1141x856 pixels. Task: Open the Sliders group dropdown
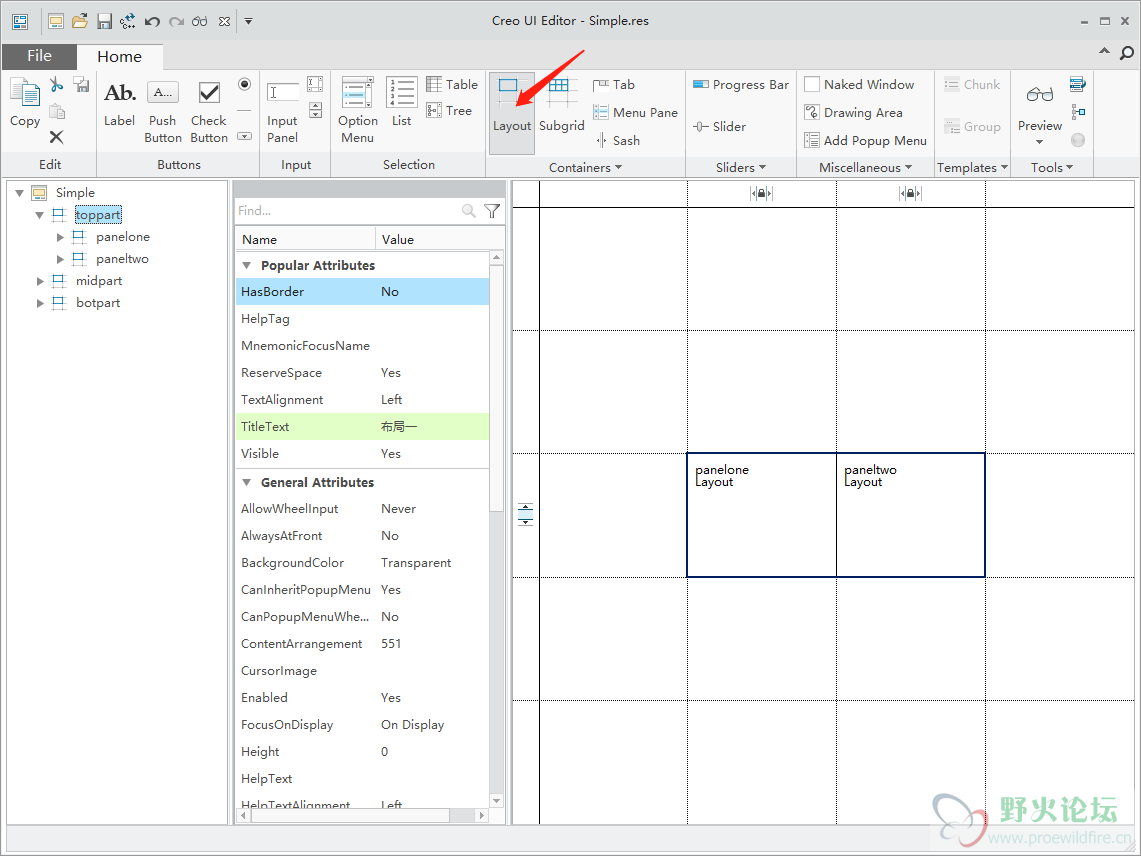pyautogui.click(x=741, y=167)
